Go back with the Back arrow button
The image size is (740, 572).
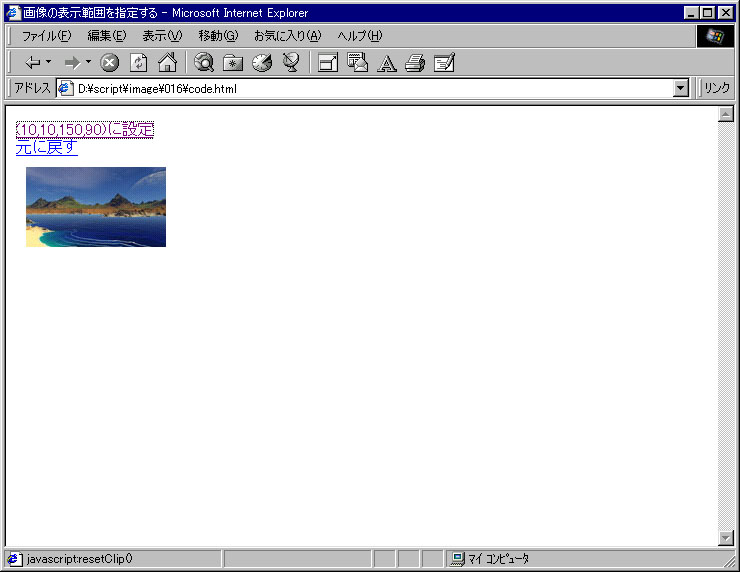coord(33,62)
